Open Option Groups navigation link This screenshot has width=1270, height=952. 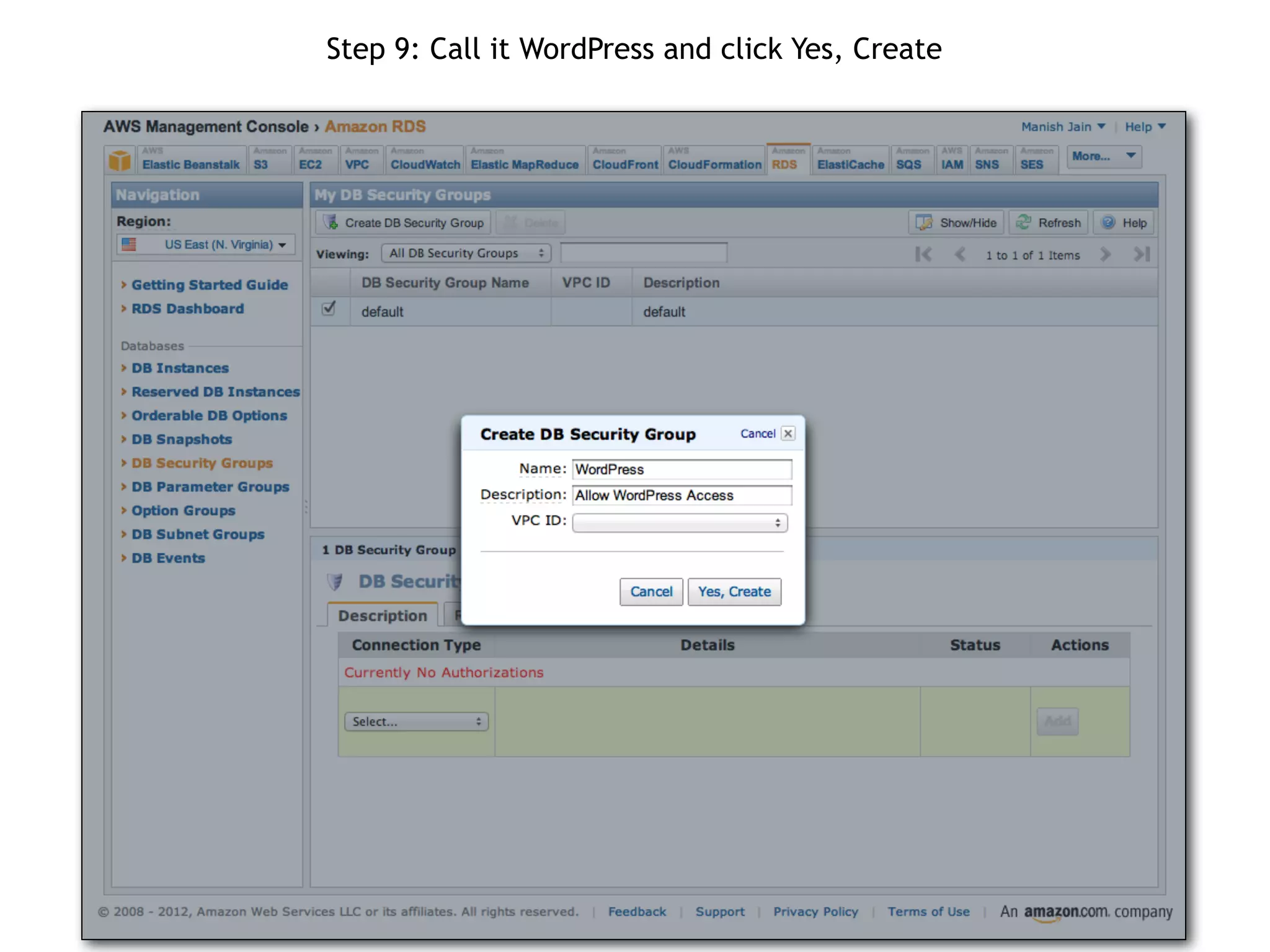184,510
